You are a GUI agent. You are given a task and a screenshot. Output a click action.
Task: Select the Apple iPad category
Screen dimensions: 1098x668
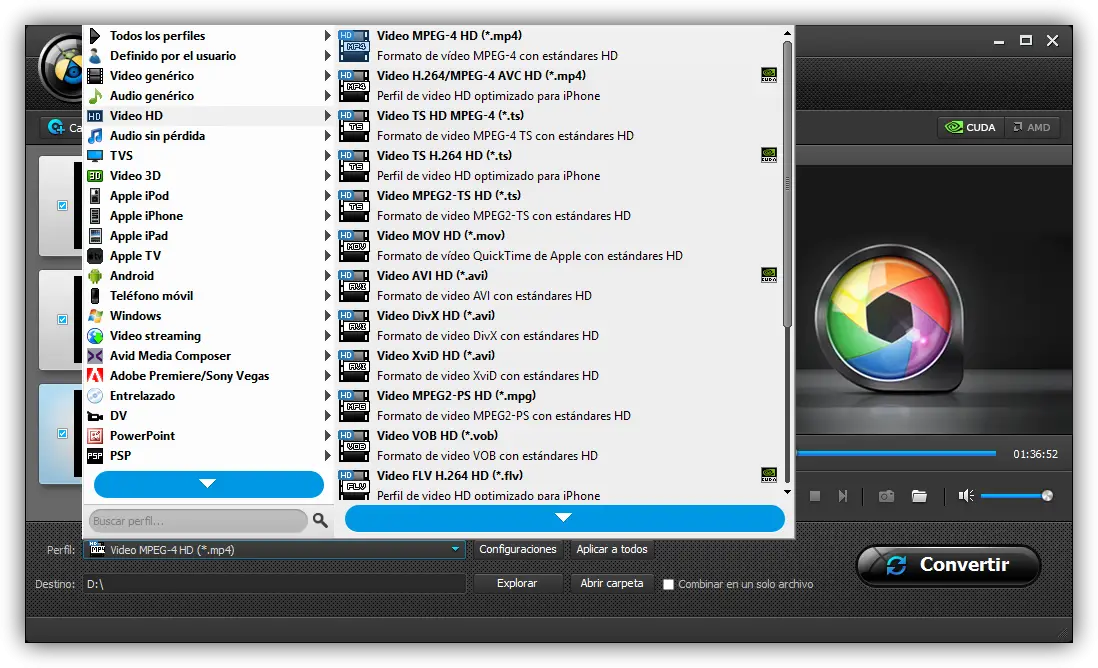point(209,236)
